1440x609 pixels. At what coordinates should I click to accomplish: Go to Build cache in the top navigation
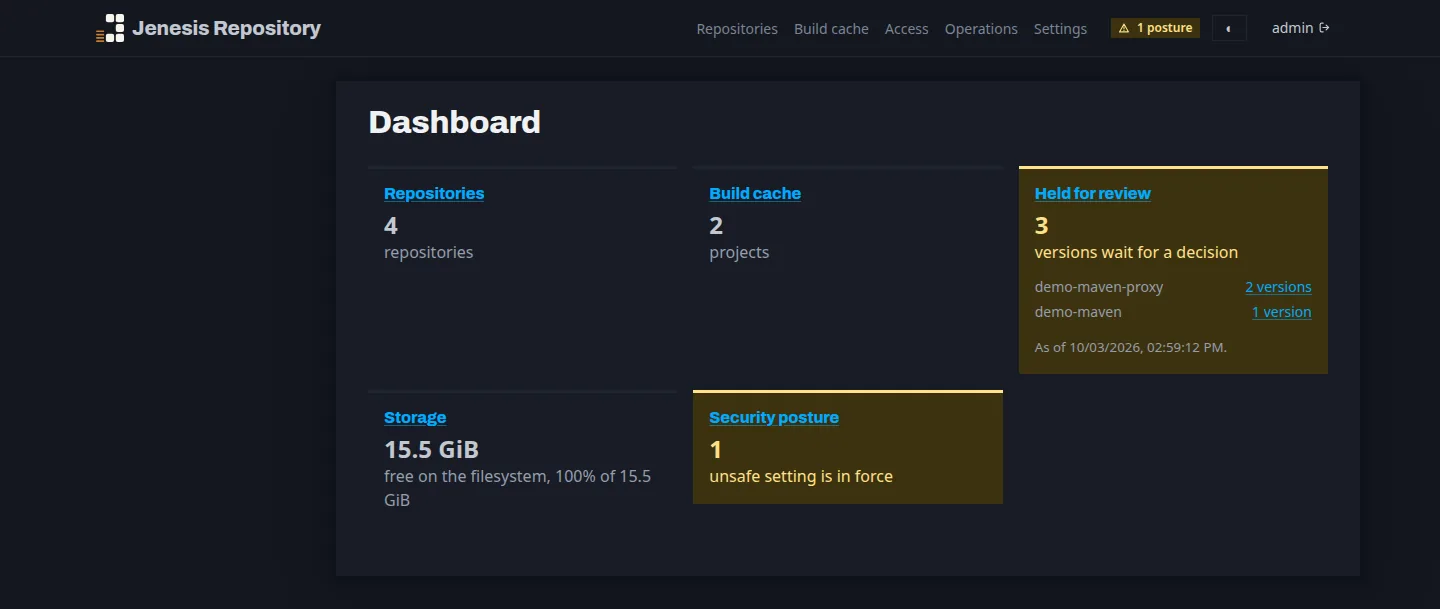click(831, 29)
